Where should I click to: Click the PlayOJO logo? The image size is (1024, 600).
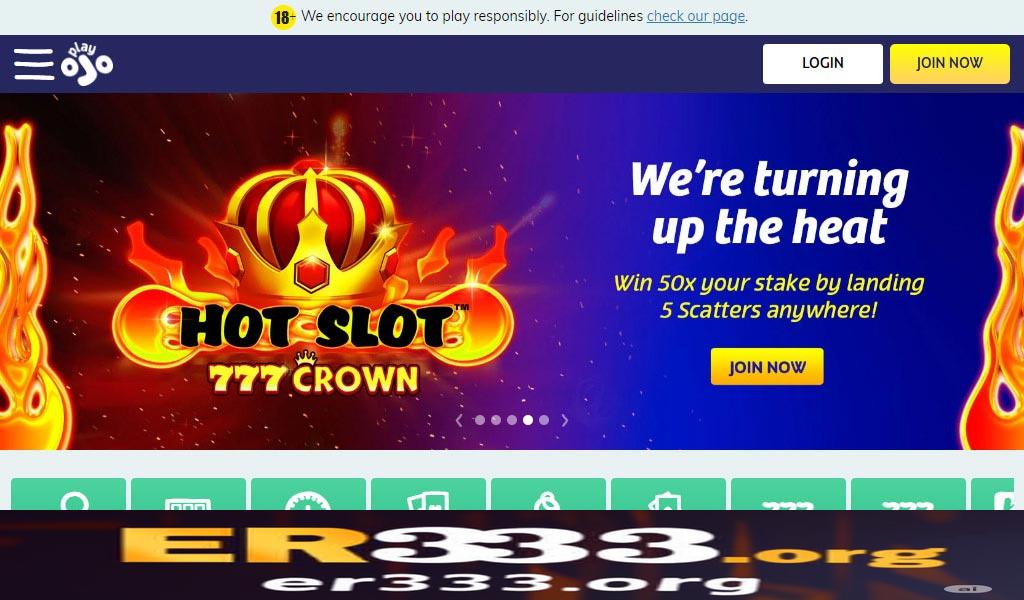click(87, 64)
